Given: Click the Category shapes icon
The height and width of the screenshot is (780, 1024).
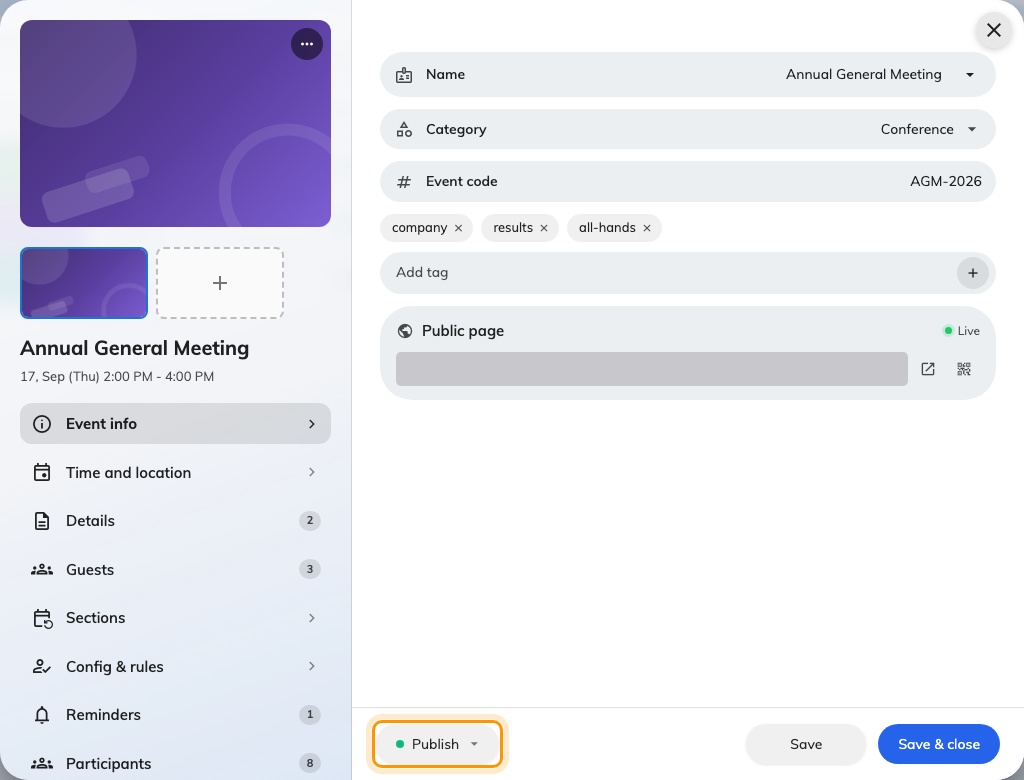Looking at the screenshot, I should coord(404,129).
